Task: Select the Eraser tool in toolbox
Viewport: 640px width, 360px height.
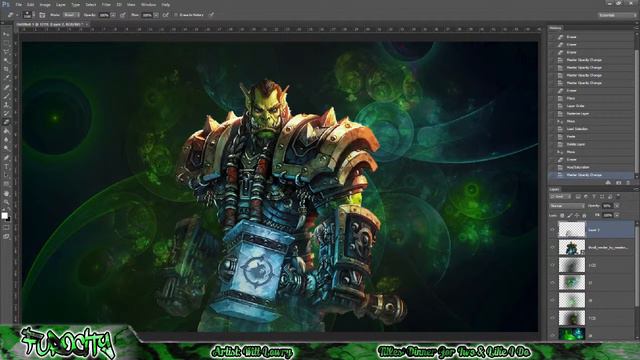Action: pos(6,122)
